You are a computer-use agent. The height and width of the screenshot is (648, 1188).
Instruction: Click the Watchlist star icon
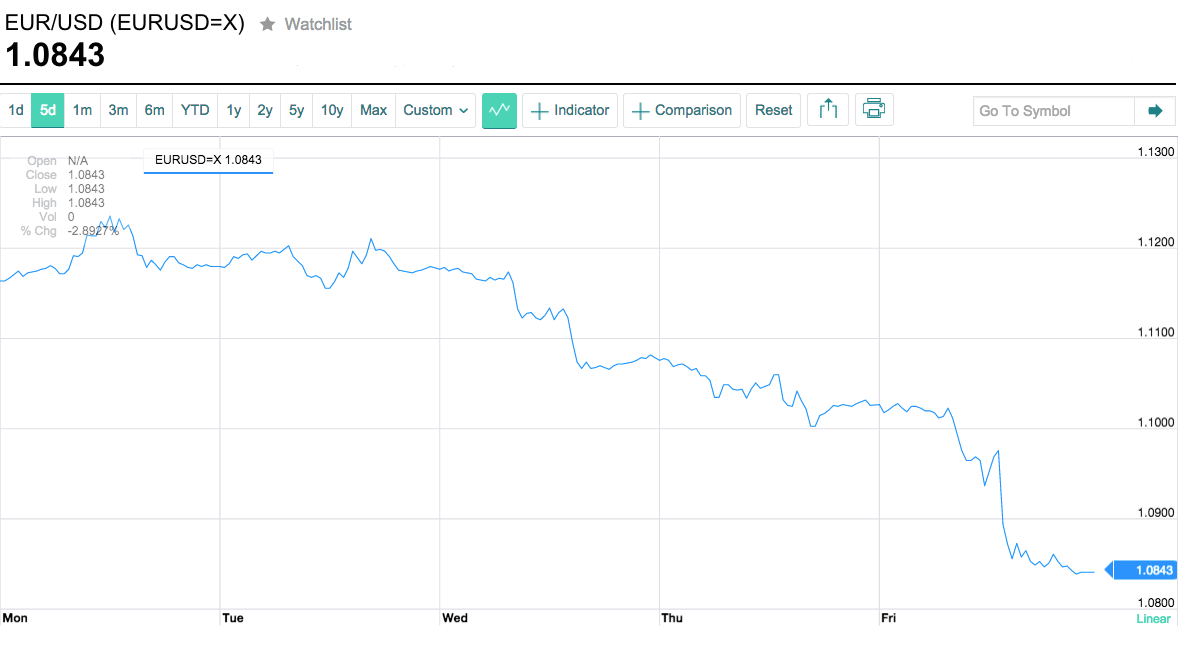click(267, 24)
